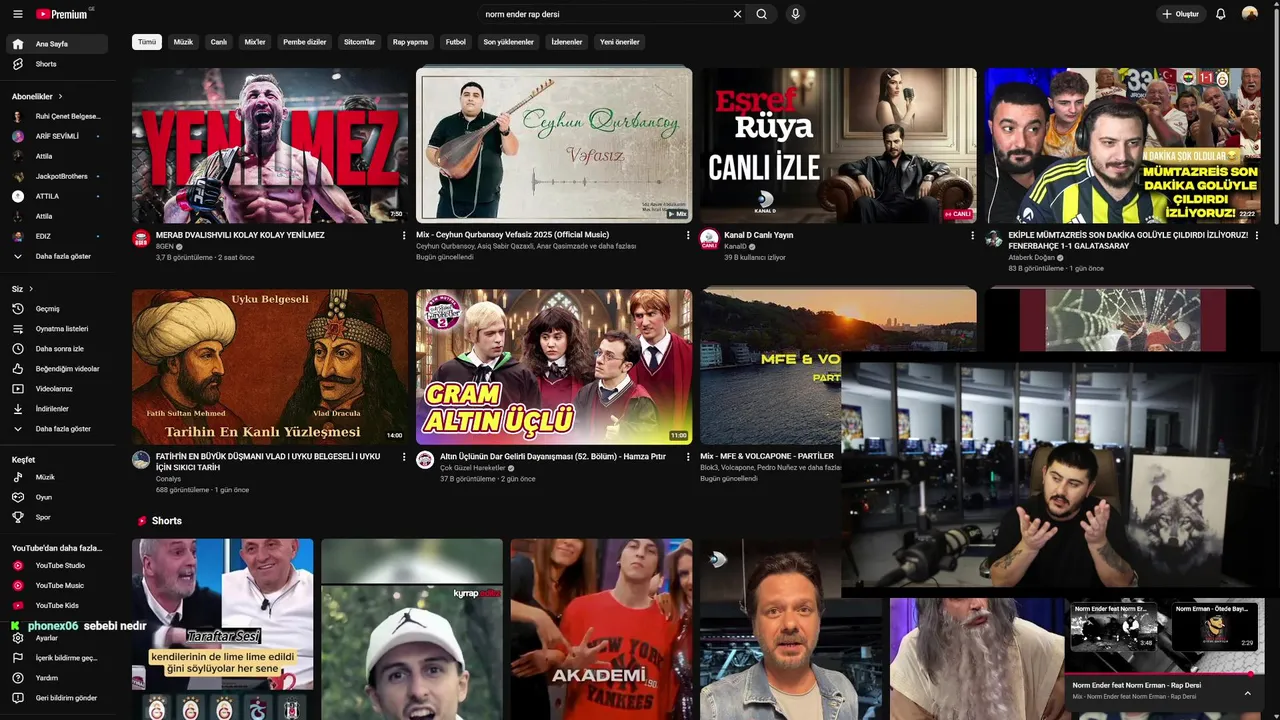Select the Yeni öneriler filter chip
This screenshot has height=720, width=1280.
620,42
